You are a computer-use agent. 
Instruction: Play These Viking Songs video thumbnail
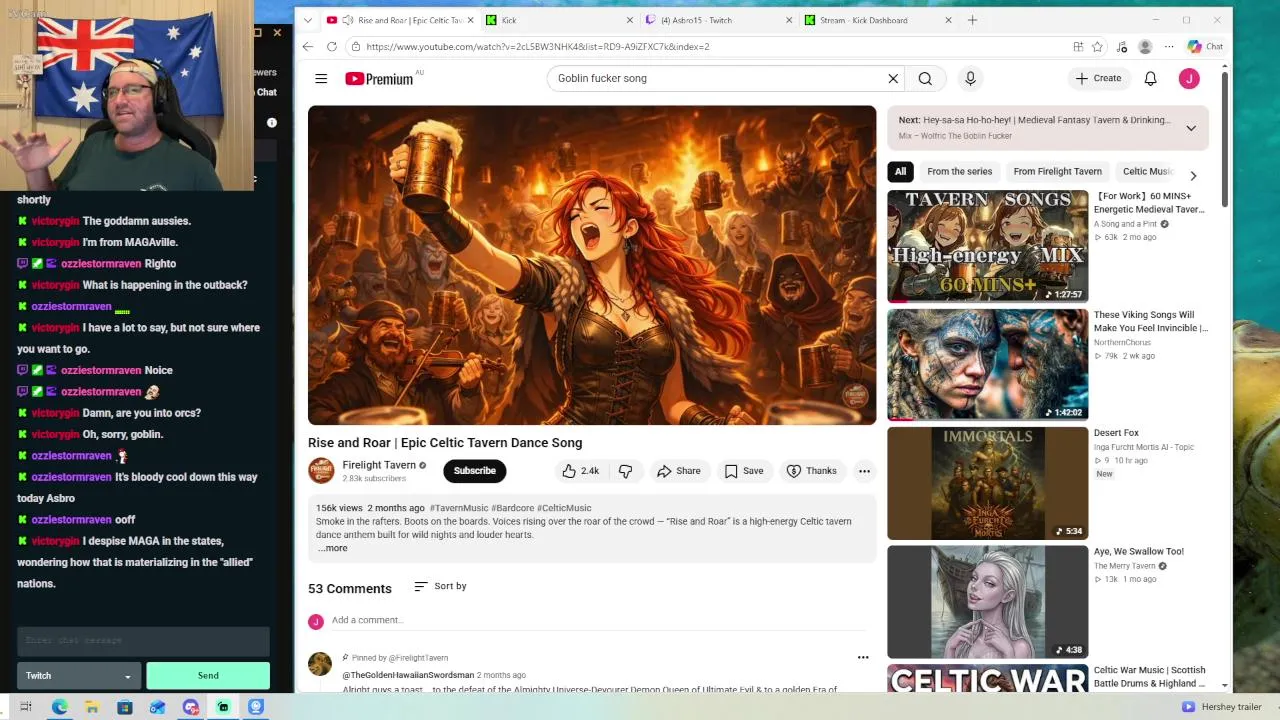[987, 365]
